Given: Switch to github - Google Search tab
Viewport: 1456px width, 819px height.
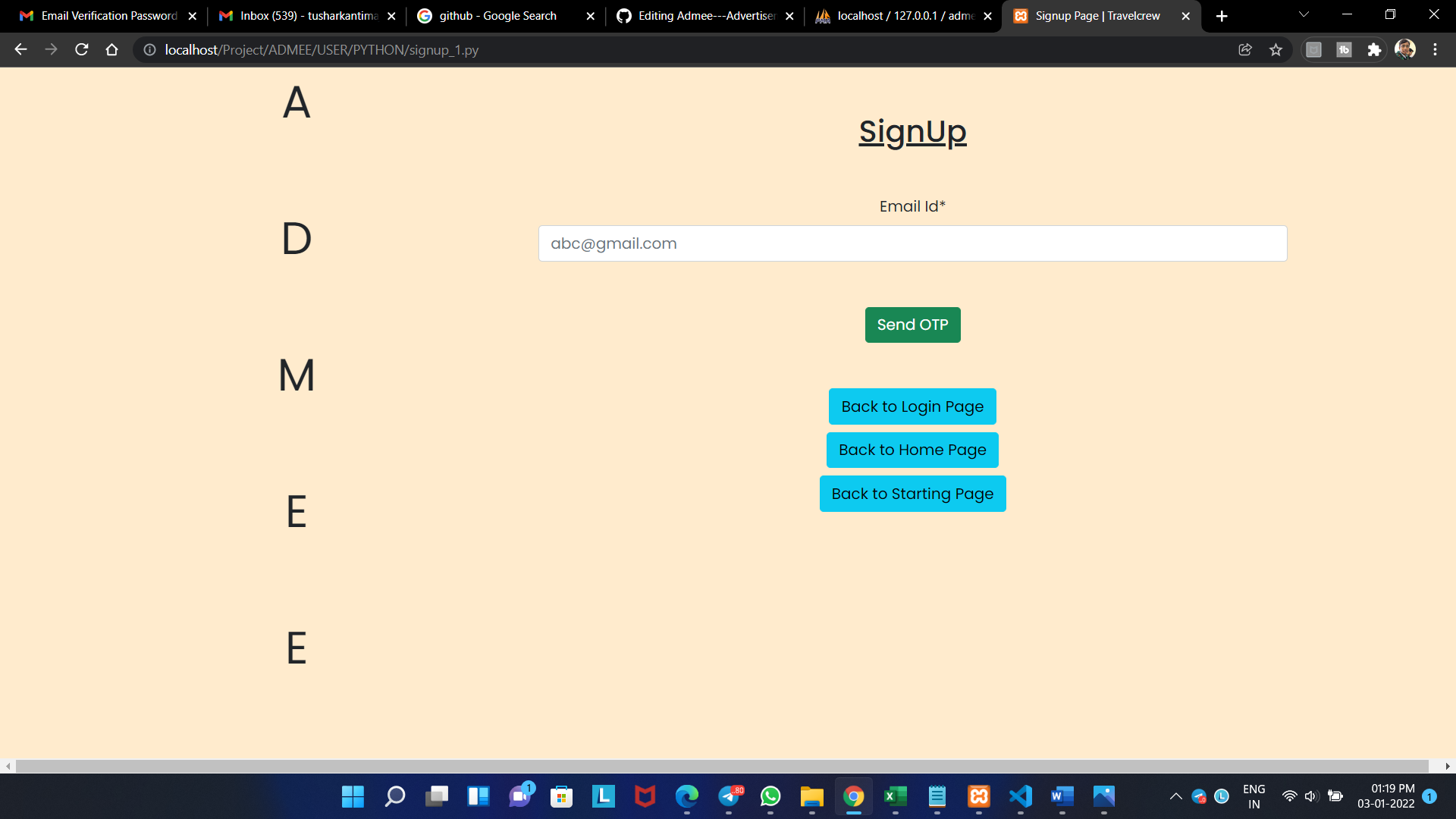Looking at the screenshot, I should (x=506, y=16).
